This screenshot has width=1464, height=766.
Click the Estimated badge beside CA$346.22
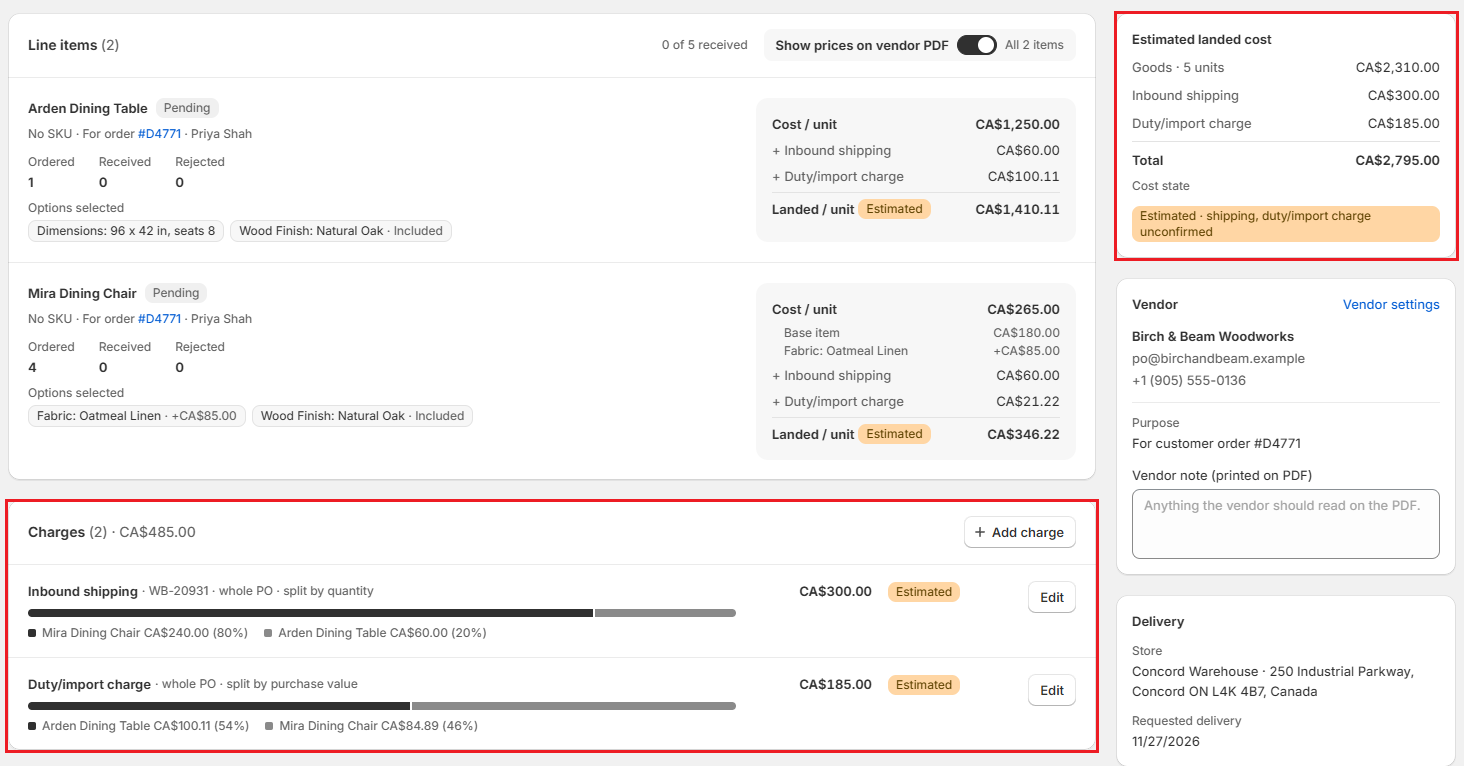click(x=894, y=434)
